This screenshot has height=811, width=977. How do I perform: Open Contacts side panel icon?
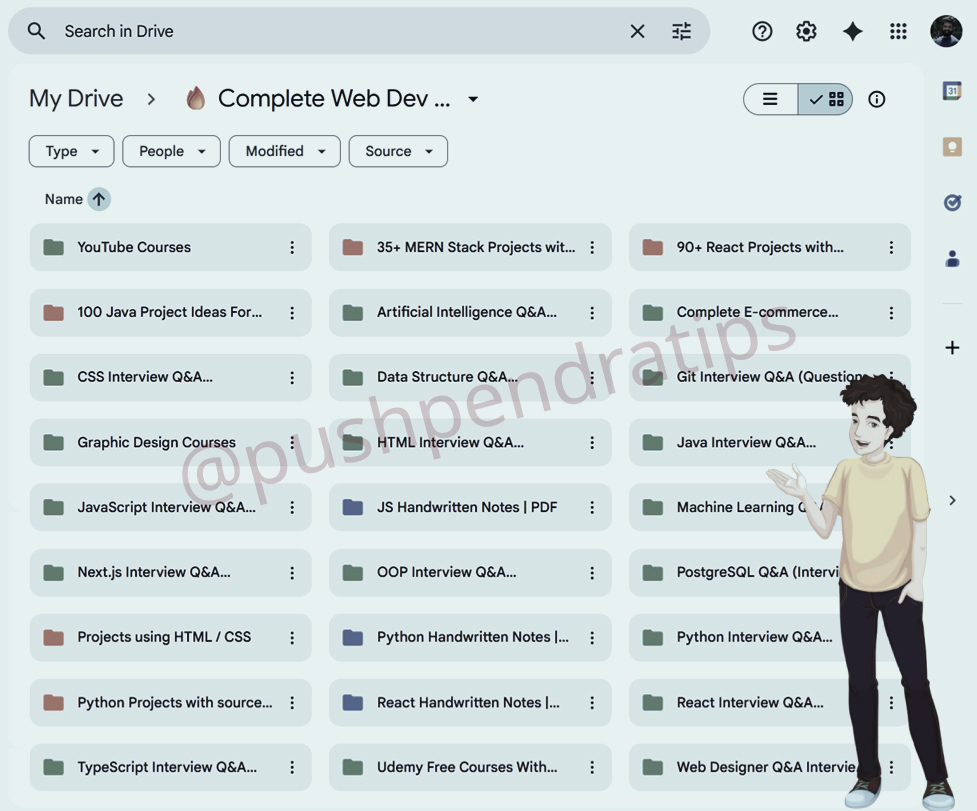coord(952,258)
